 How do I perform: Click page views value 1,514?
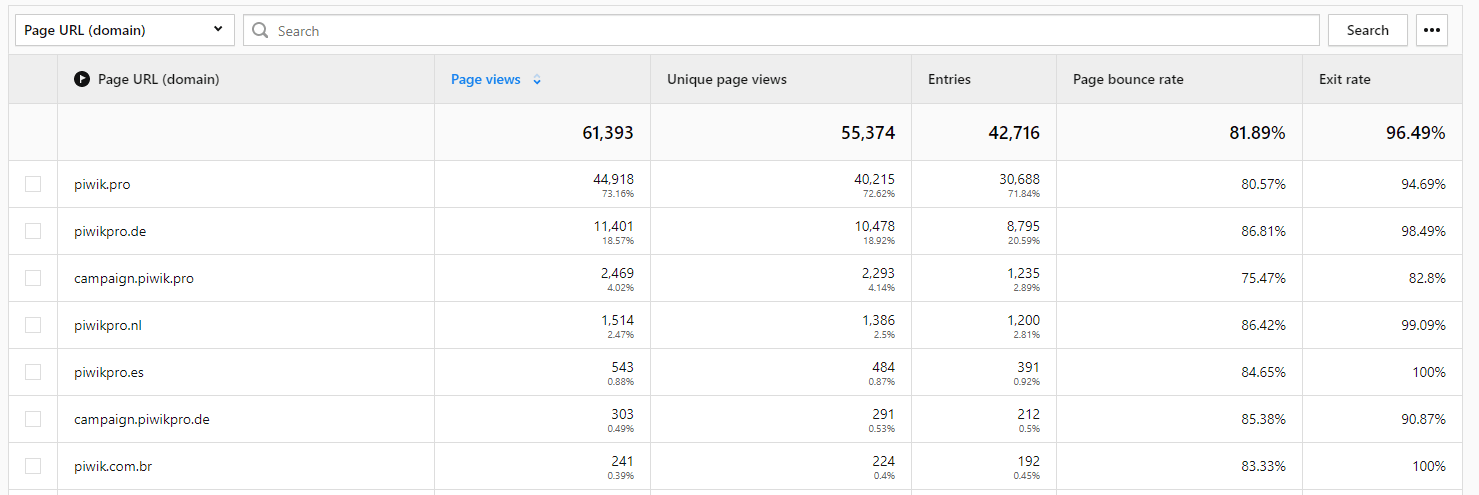point(618,320)
